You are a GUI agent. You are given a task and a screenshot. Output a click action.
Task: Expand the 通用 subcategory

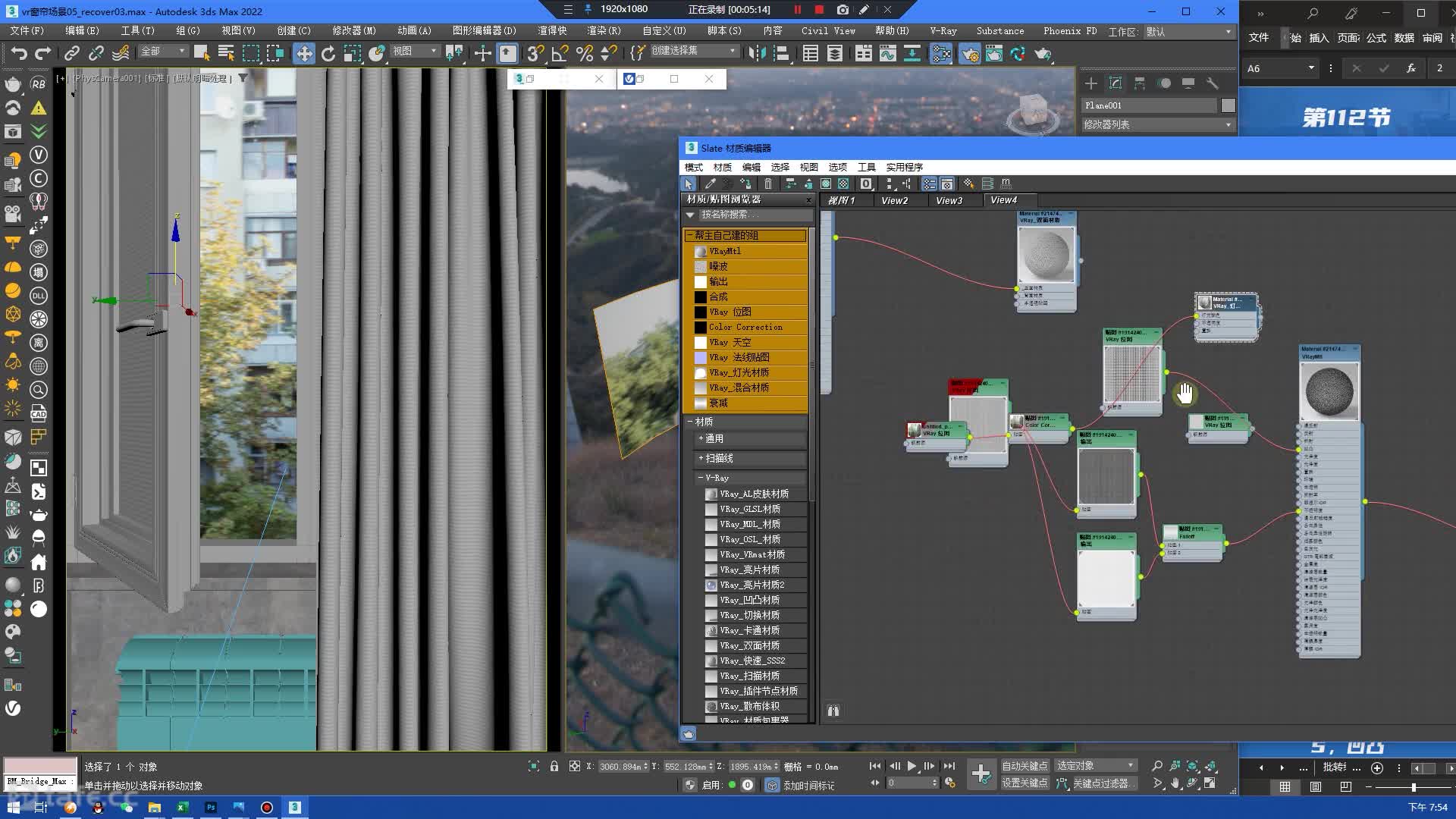(x=701, y=438)
